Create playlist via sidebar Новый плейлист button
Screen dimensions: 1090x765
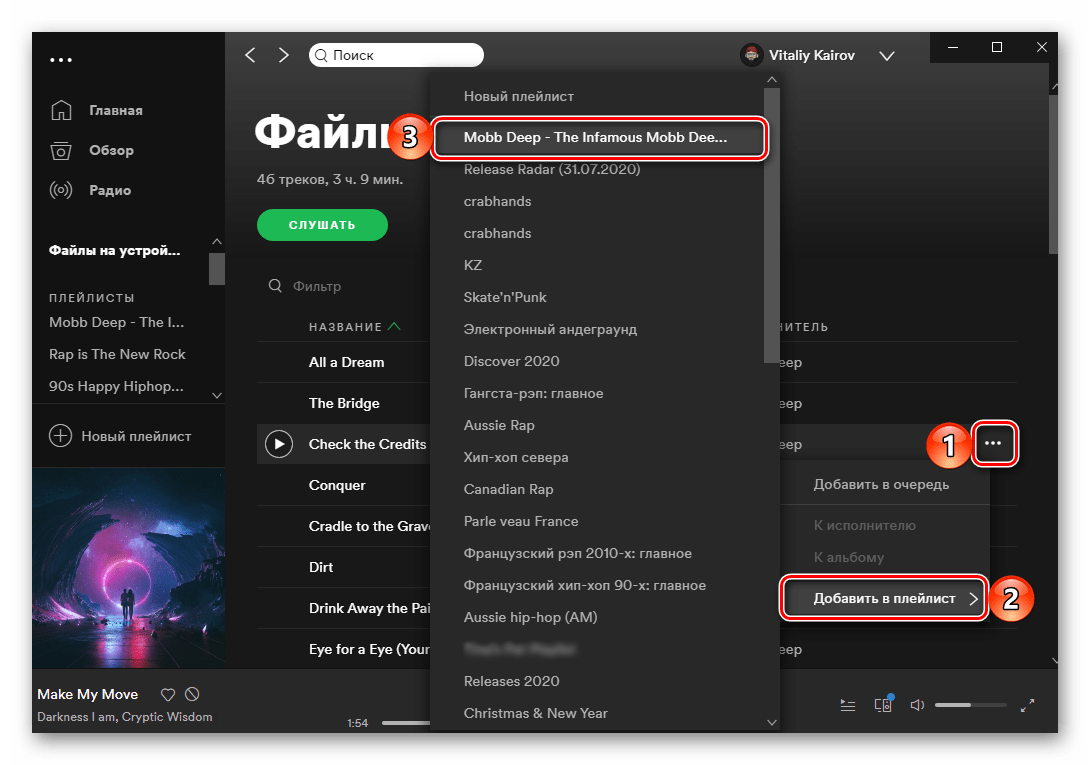point(120,436)
